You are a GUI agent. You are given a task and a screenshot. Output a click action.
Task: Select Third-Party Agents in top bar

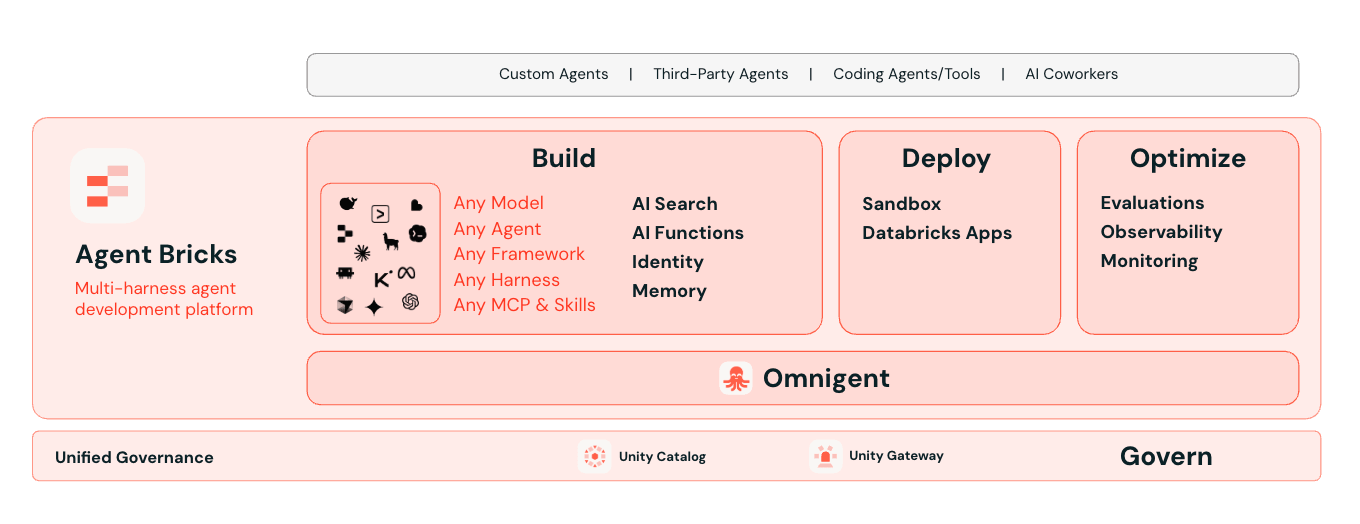[721, 74]
